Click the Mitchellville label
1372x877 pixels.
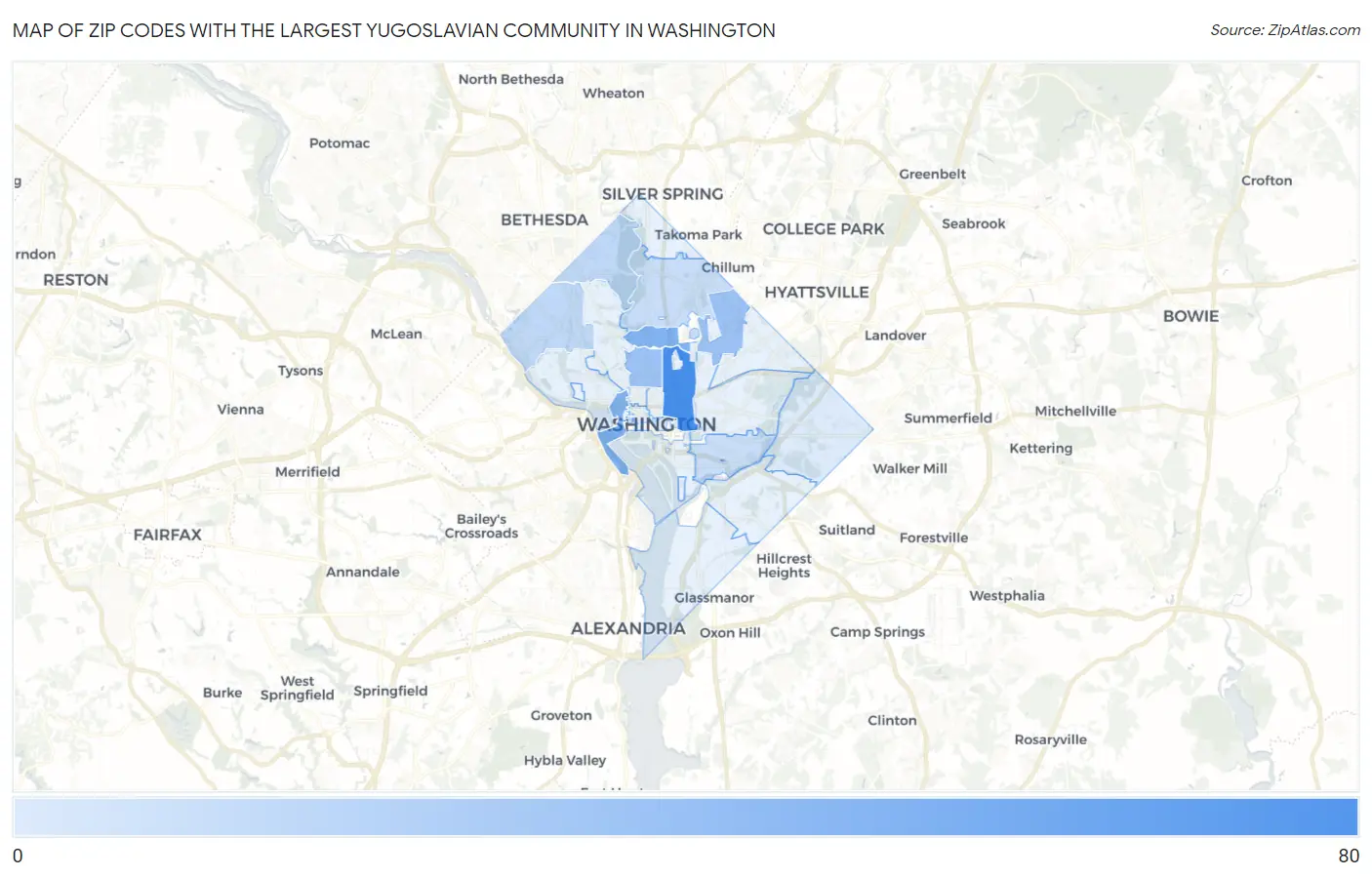pos(1075,412)
